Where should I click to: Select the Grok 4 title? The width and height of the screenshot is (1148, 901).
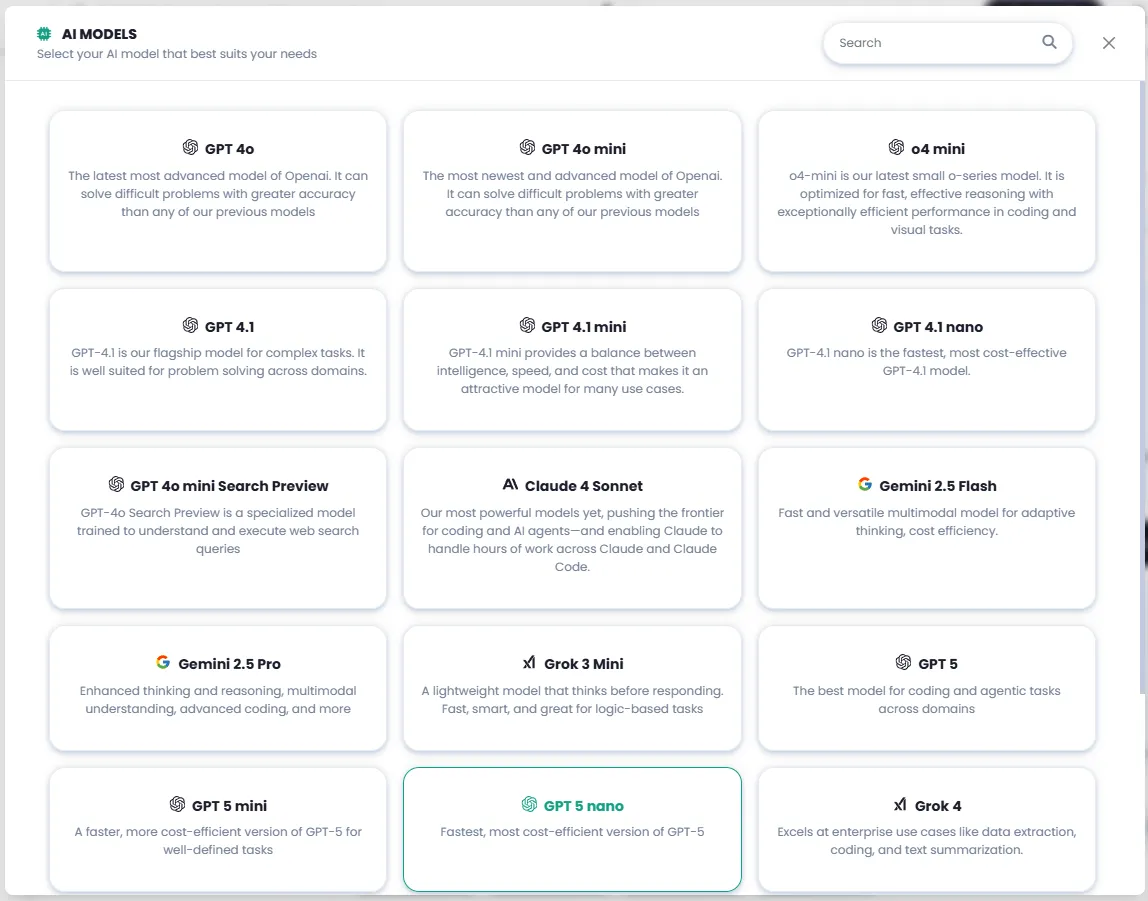point(938,806)
